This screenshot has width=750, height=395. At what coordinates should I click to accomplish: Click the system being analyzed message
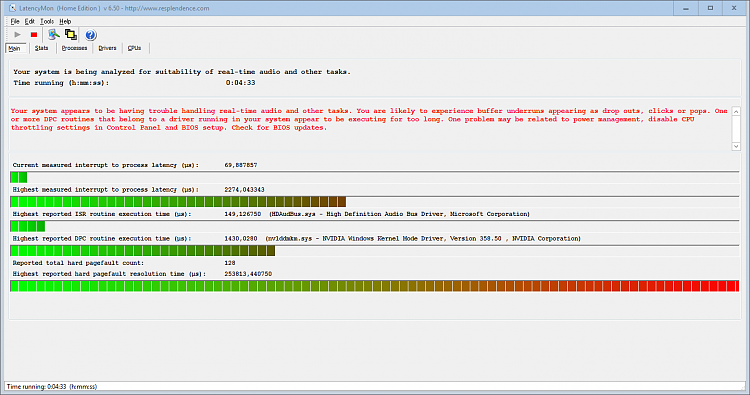click(x=182, y=72)
